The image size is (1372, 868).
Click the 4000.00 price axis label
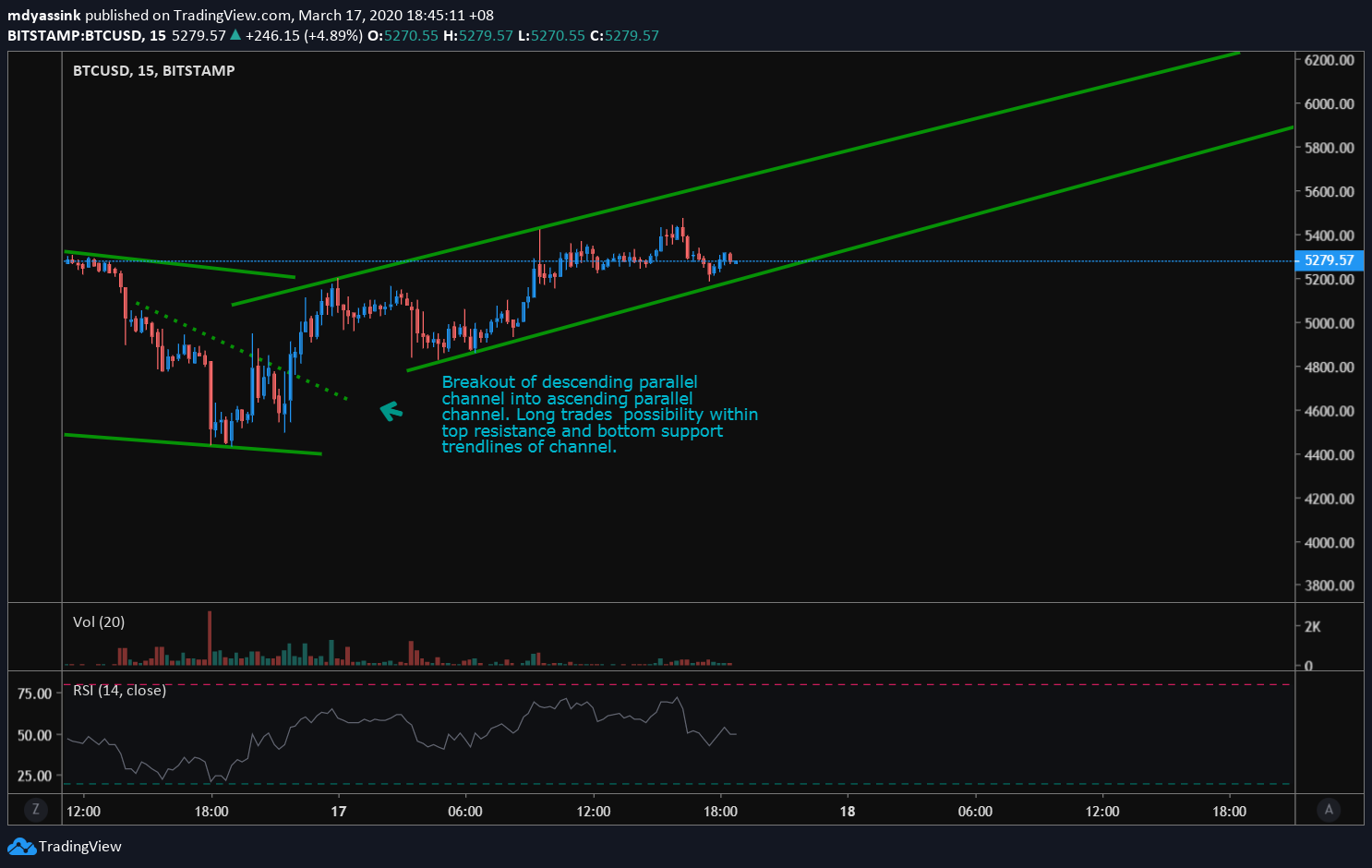(1330, 542)
